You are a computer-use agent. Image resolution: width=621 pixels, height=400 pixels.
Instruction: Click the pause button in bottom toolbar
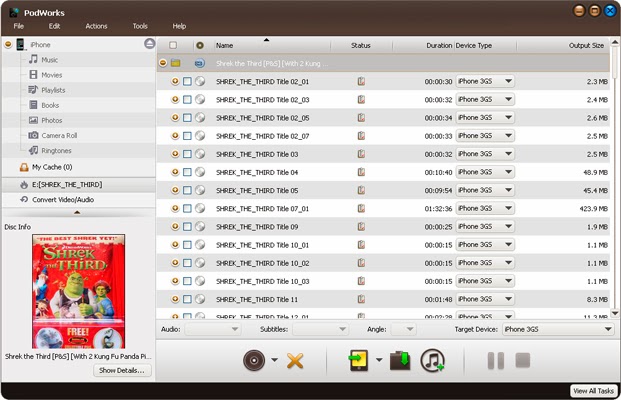(495, 361)
